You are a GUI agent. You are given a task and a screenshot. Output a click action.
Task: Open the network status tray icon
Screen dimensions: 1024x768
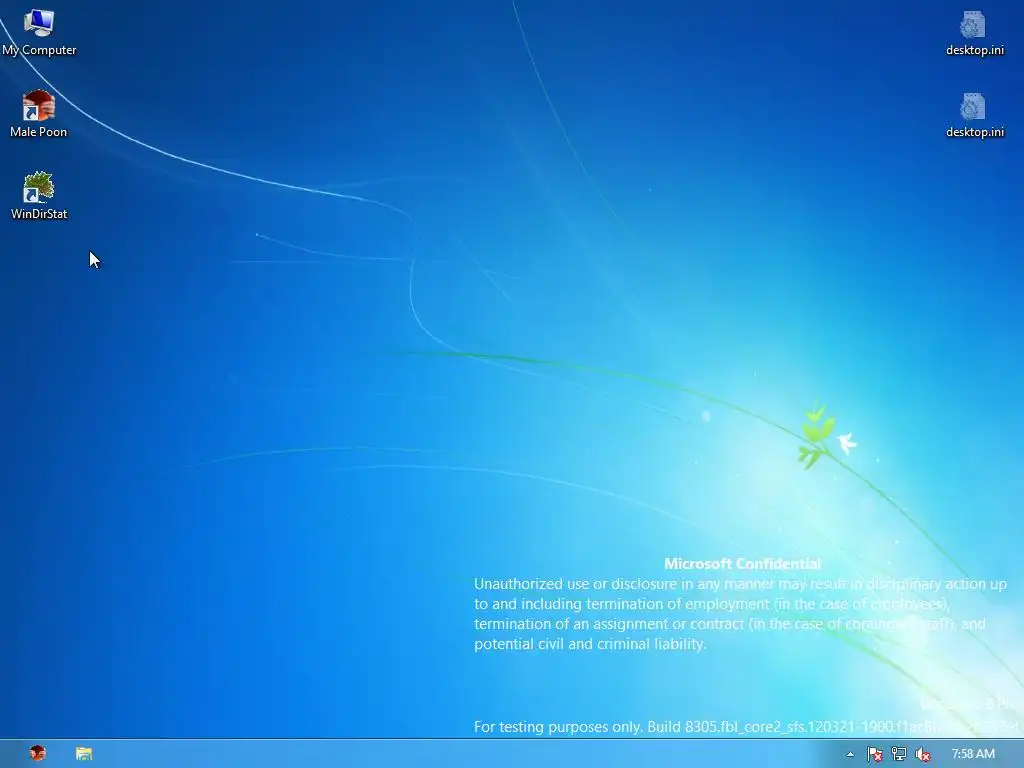pos(899,754)
